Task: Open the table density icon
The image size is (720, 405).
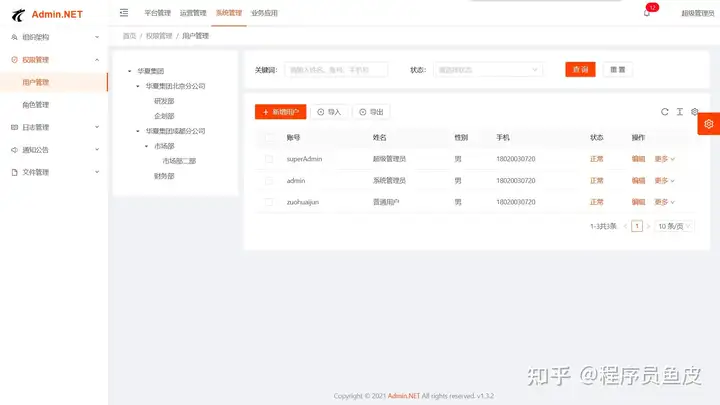Action: [x=680, y=112]
